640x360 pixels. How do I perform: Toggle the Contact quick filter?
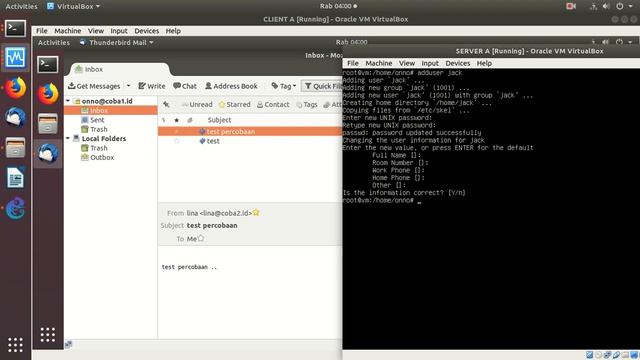click(273, 104)
